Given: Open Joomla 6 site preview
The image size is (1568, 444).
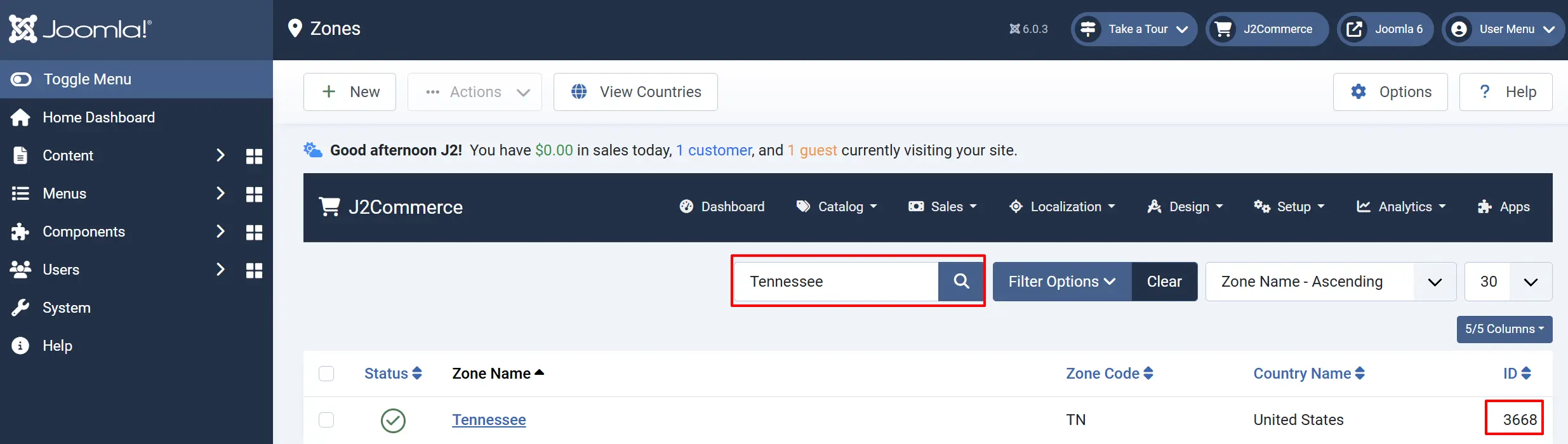Looking at the screenshot, I should click(x=1385, y=29).
